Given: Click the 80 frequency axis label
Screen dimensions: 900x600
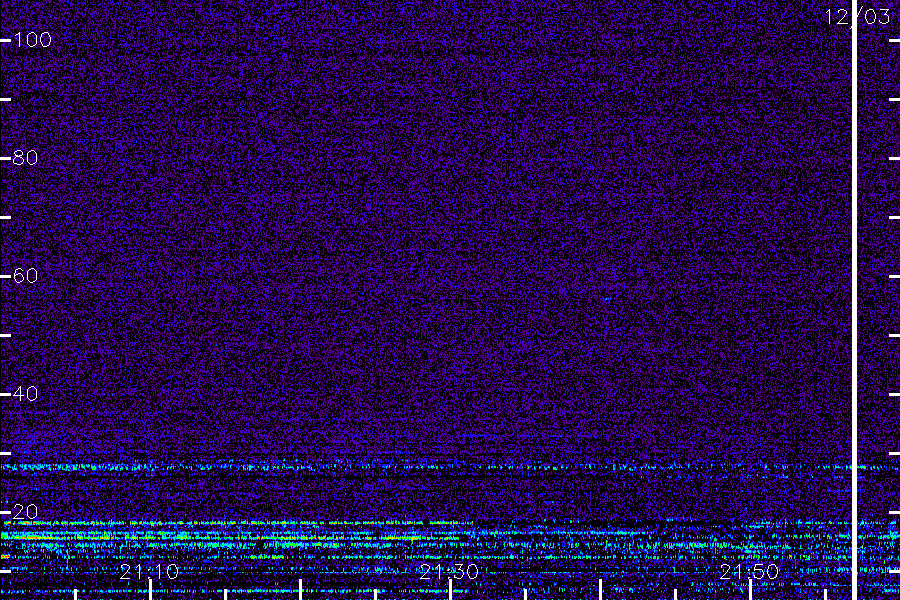Looking at the screenshot, I should click(x=25, y=157).
